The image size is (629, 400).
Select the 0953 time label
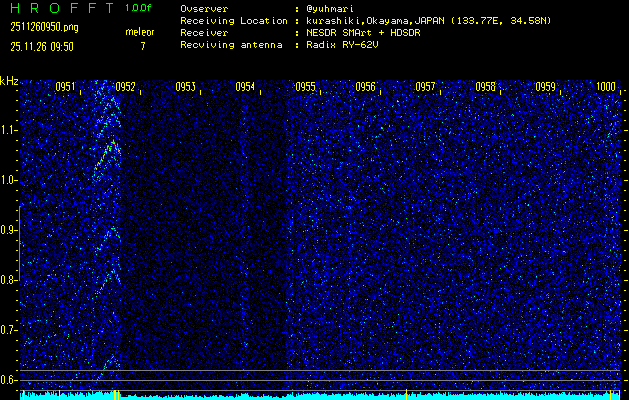click(x=185, y=87)
